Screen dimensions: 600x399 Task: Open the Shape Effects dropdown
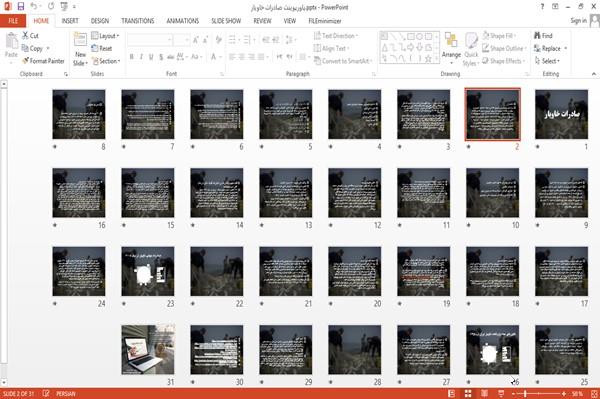click(x=503, y=61)
